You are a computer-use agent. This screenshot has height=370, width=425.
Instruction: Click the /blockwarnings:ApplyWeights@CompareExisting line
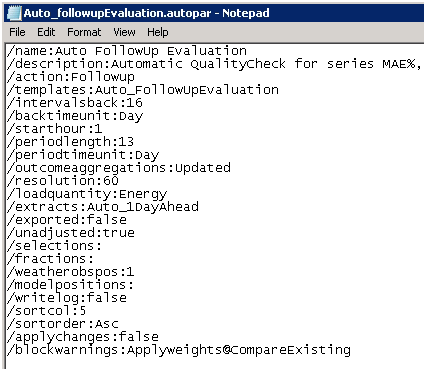click(x=179, y=350)
